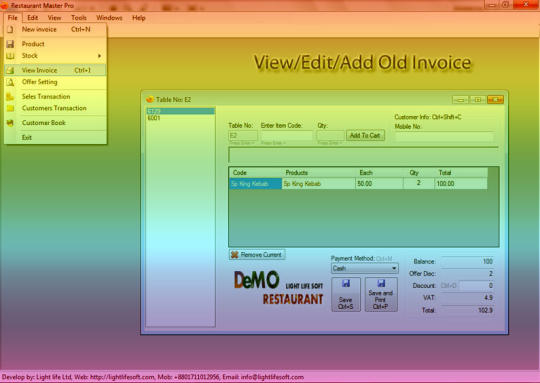Select View Invoice menu entry
540x383 pixels.
pos(55,70)
